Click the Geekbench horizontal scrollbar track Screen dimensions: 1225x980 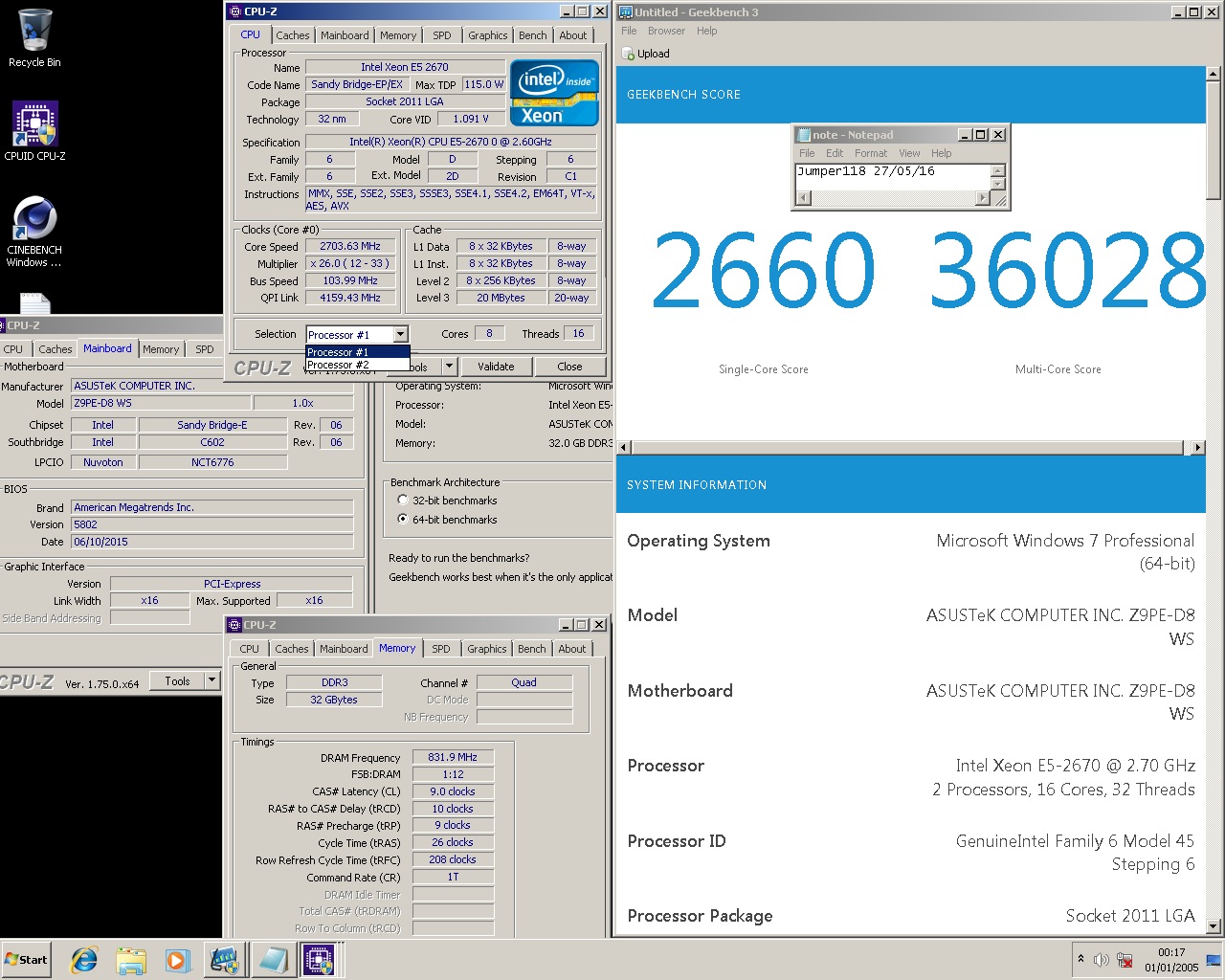pos(911,448)
